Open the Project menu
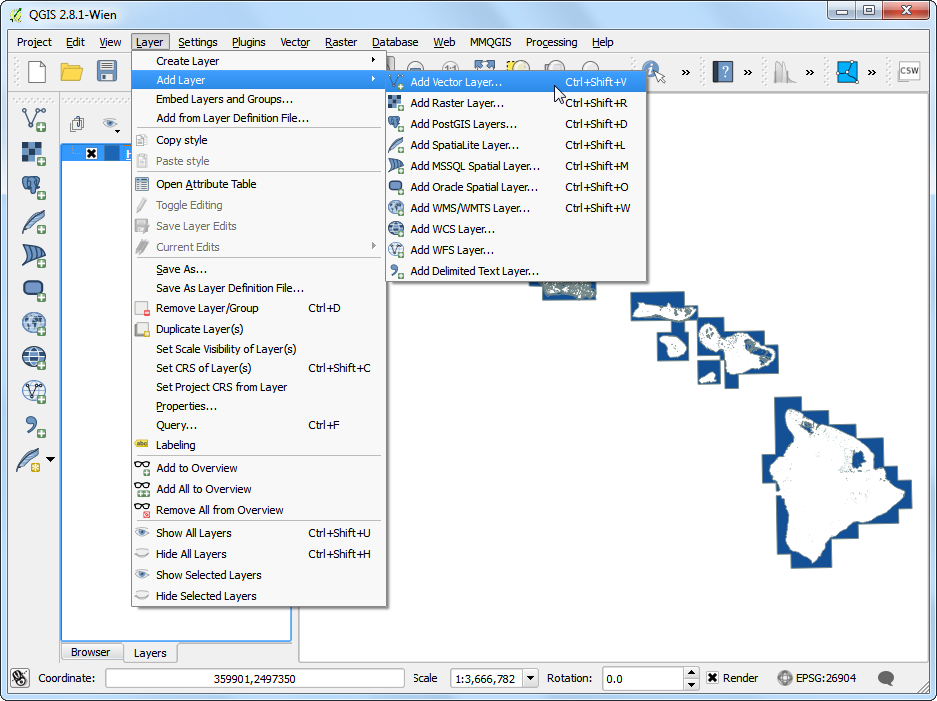The image size is (937, 701). click(x=34, y=42)
